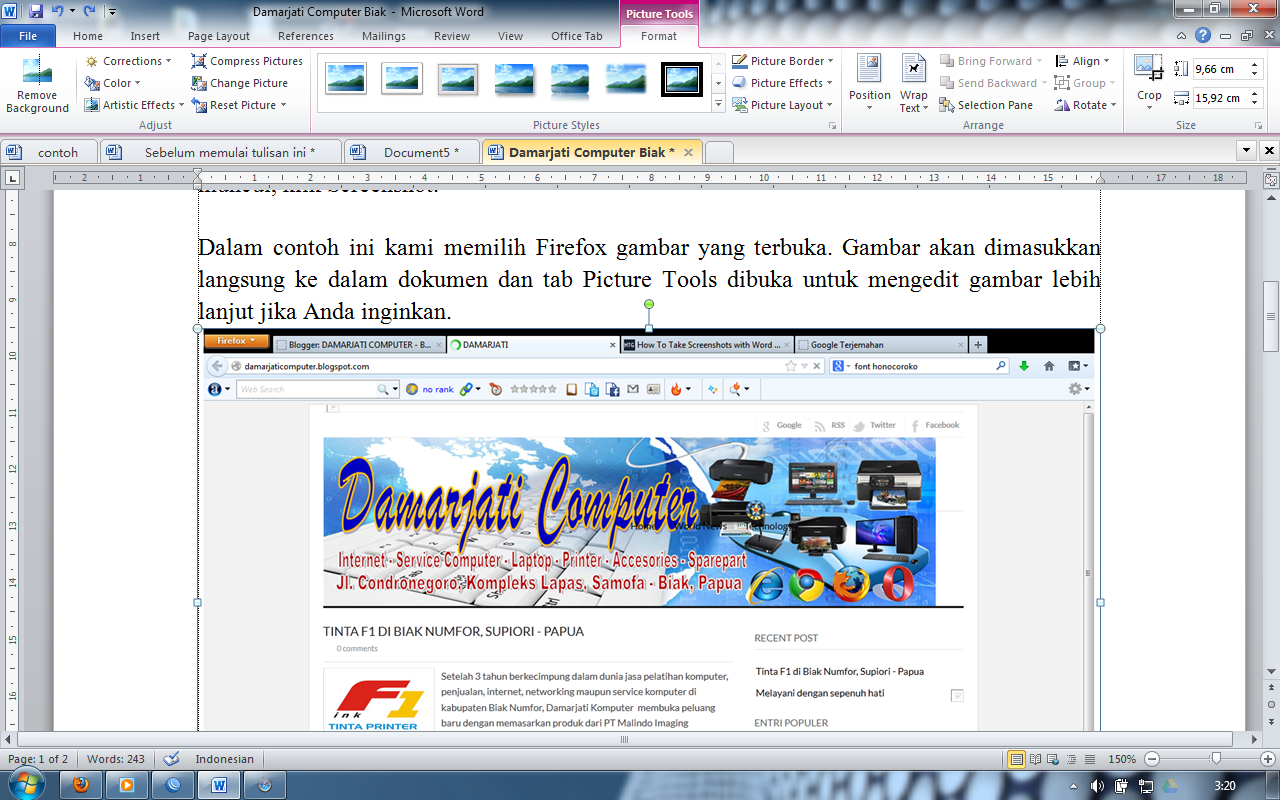1280x800 pixels.
Task: Open the Office Tab ribbon tab
Action: coord(577,36)
